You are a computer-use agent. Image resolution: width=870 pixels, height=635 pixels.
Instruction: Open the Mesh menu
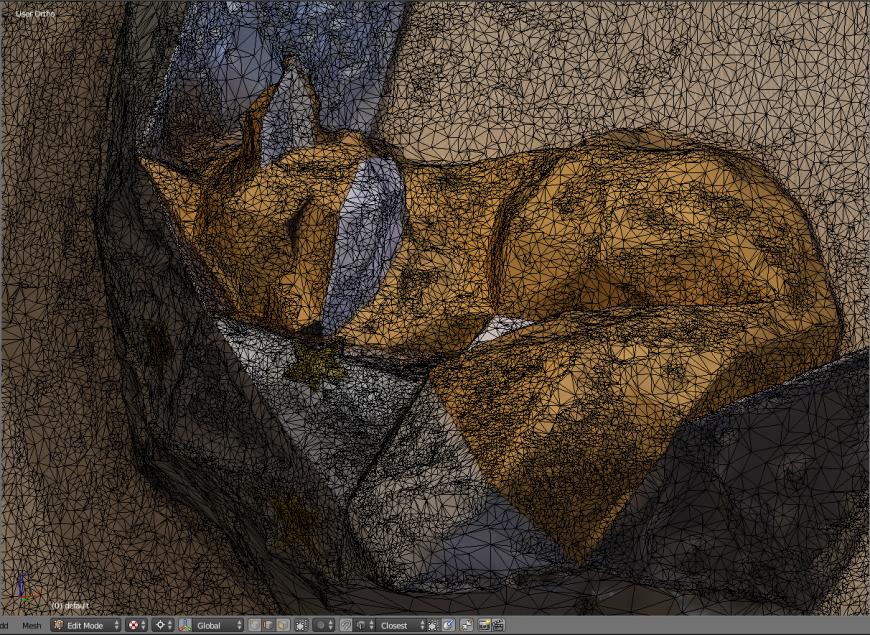point(32,626)
